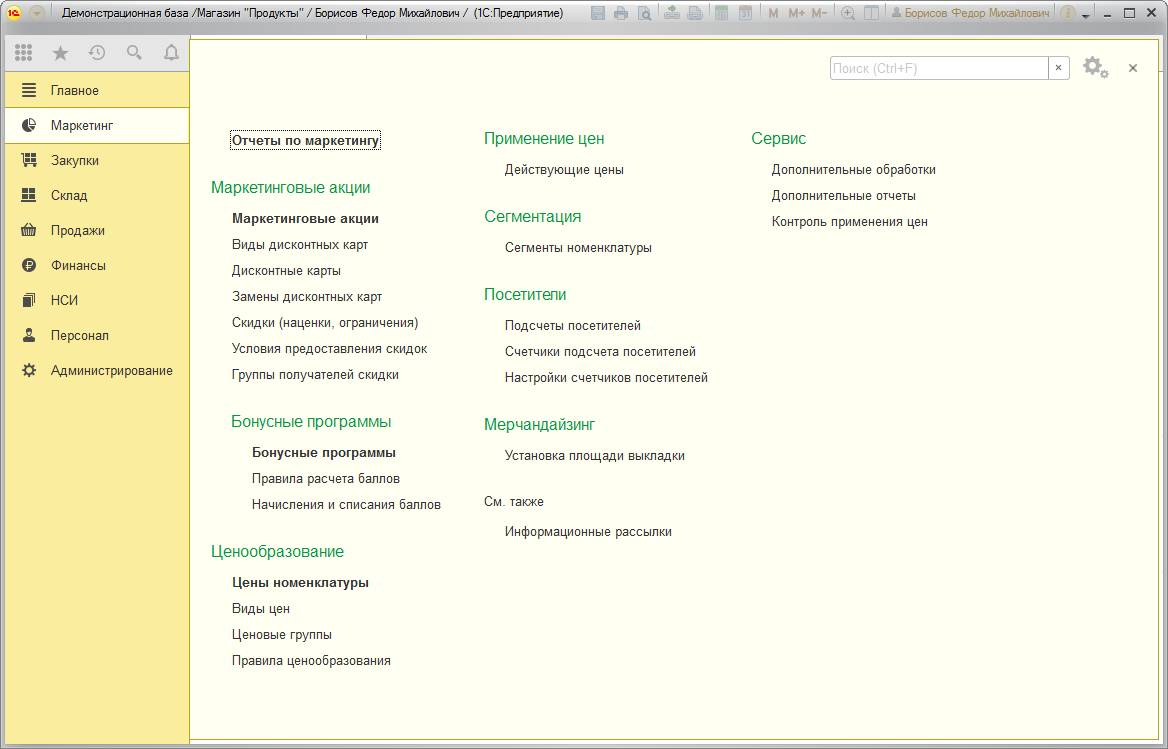Viewport: 1168px width, 749px height.
Task: Open Установка площади выкладки link
Action: pyautogui.click(x=594, y=456)
